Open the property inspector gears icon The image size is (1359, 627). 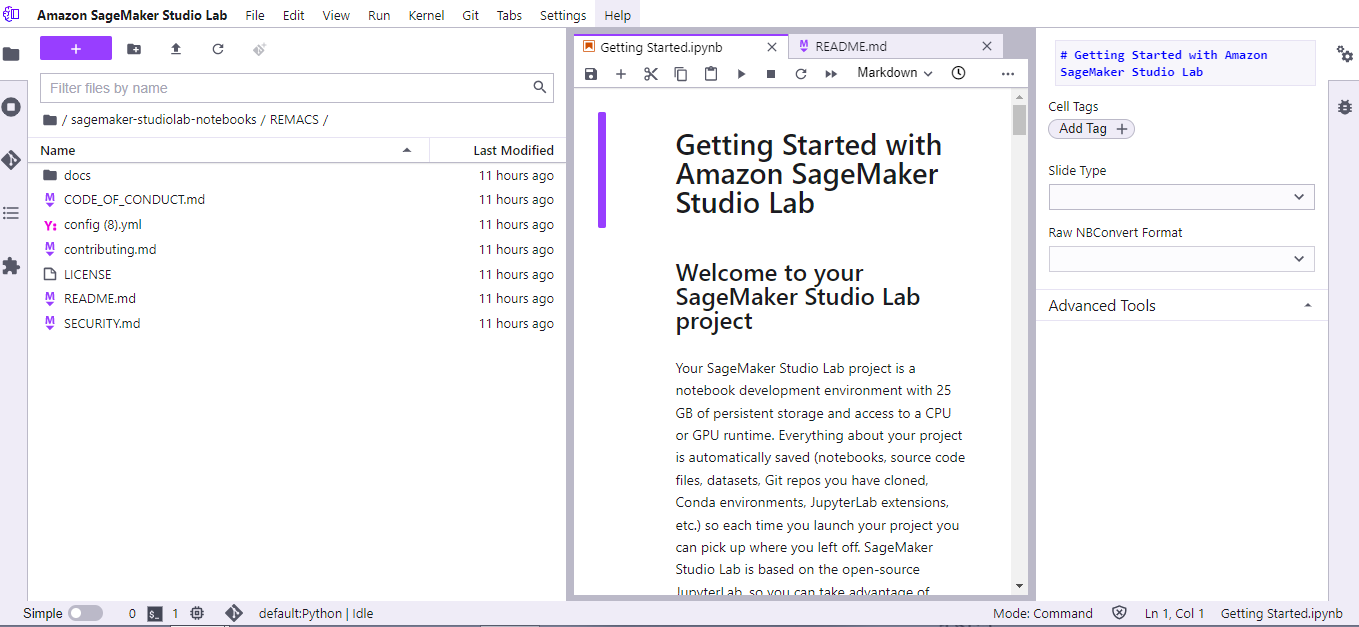(x=1345, y=54)
